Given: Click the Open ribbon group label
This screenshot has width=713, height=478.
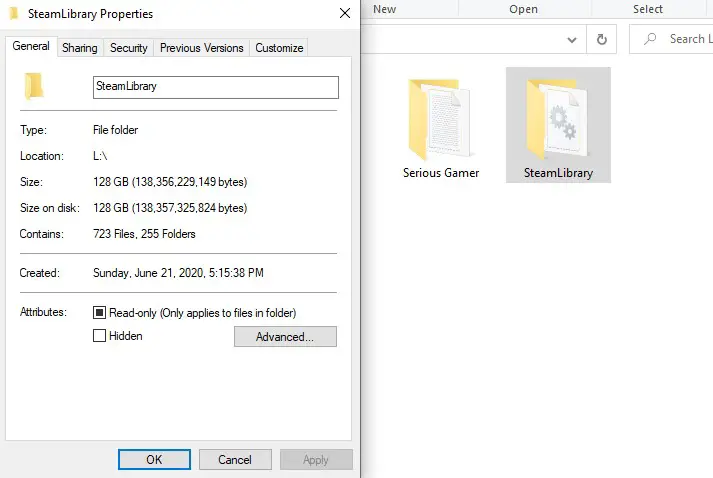Looking at the screenshot, I should coord(523,9).
